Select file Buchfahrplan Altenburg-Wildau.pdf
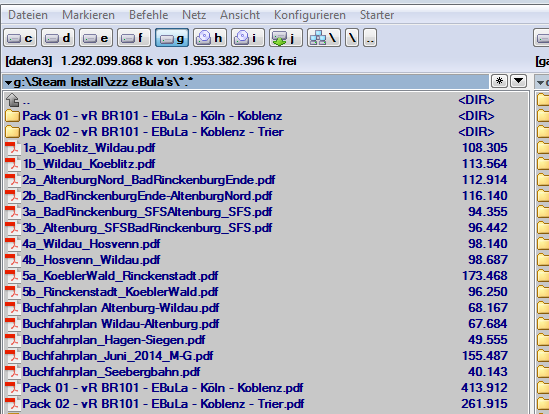Image resolution: width=549 pixels, height=414 pixels. click(x=121, y=308)
